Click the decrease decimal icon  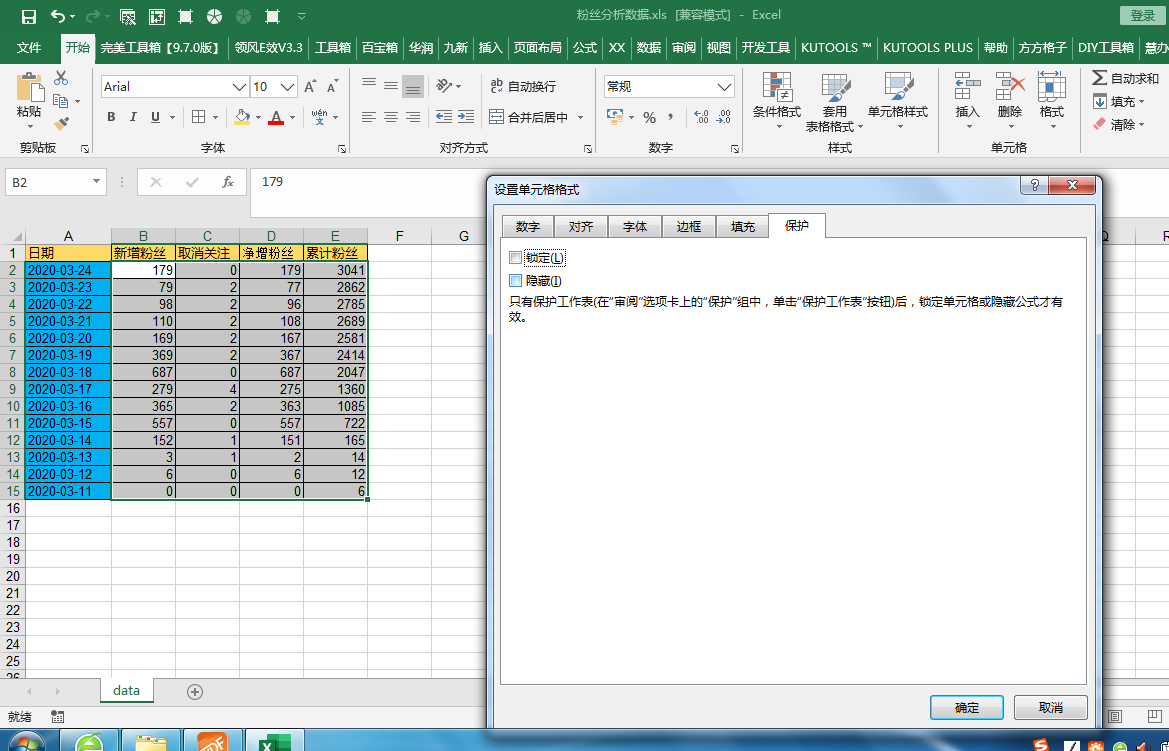coord(724,117)
